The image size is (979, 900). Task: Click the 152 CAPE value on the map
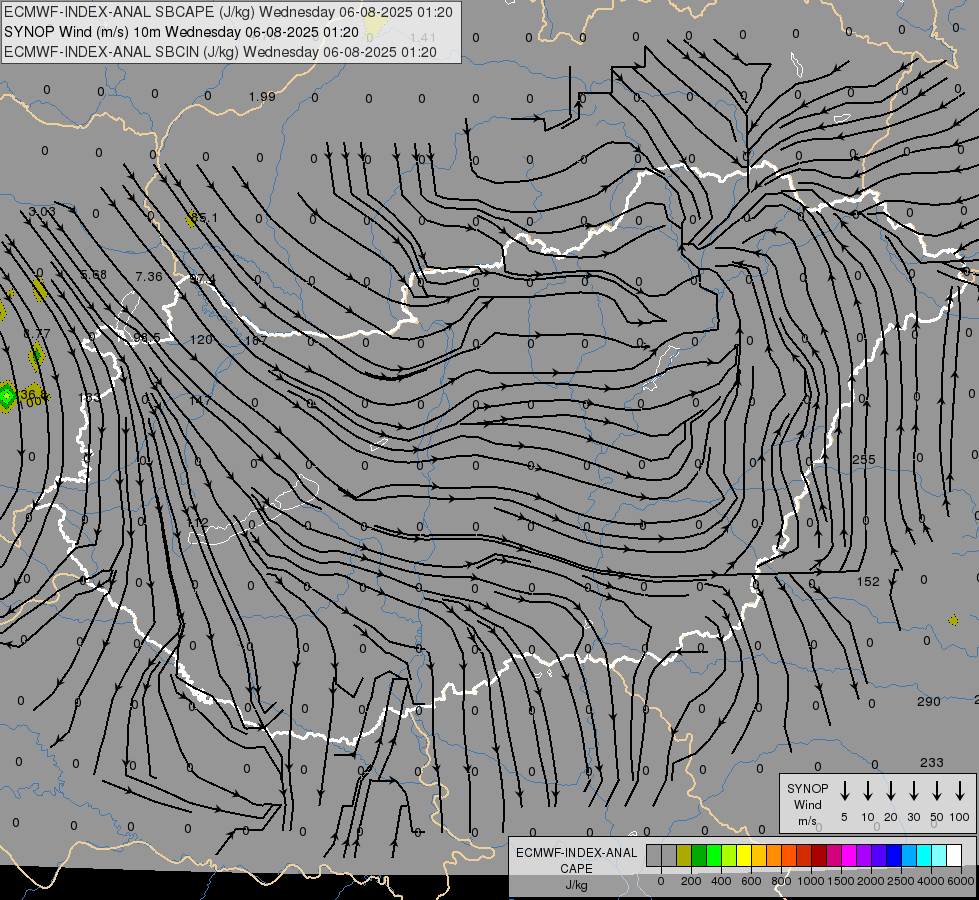(868, 581)
